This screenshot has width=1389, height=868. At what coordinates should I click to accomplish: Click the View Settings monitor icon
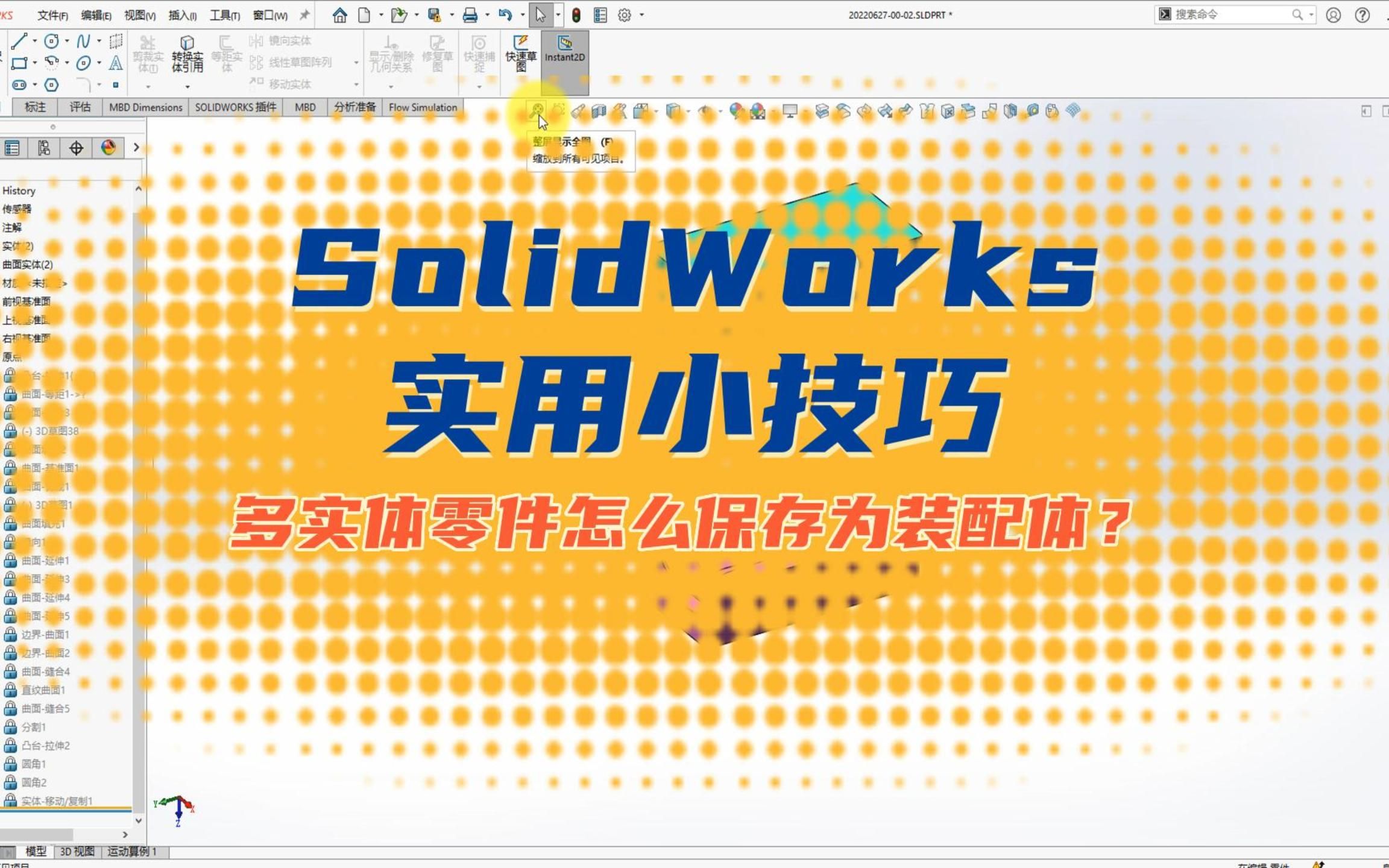coord(790,111)
